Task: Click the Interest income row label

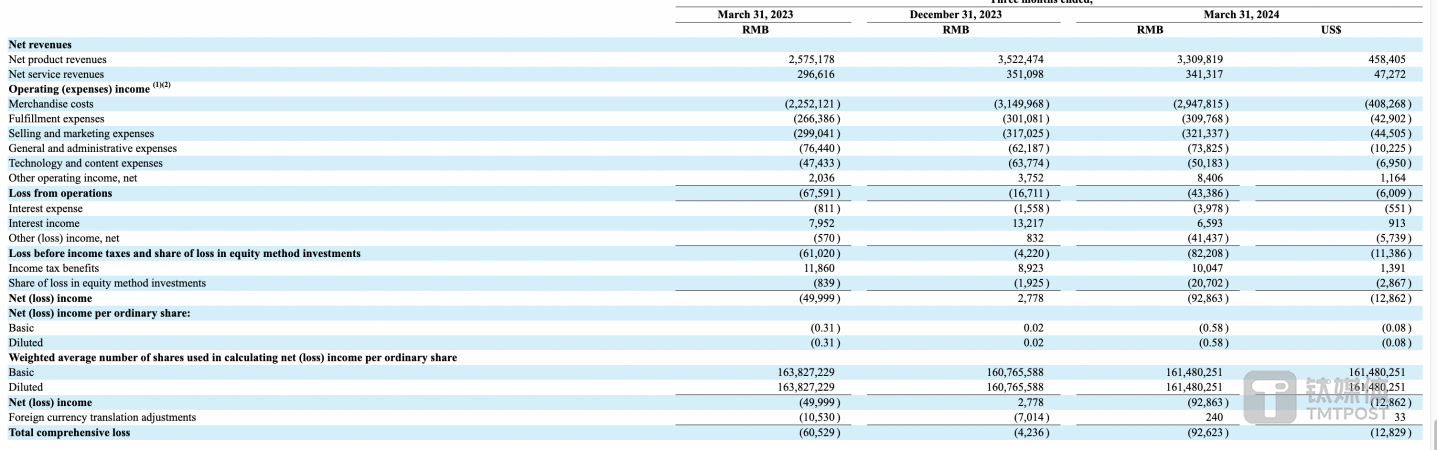Action: point(44,224)
